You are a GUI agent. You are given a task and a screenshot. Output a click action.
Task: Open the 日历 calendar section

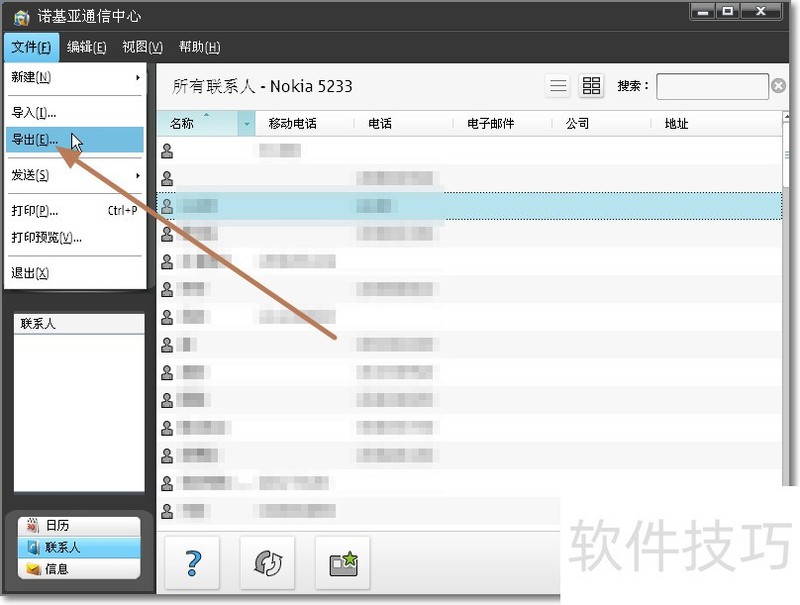coord(79,525)
